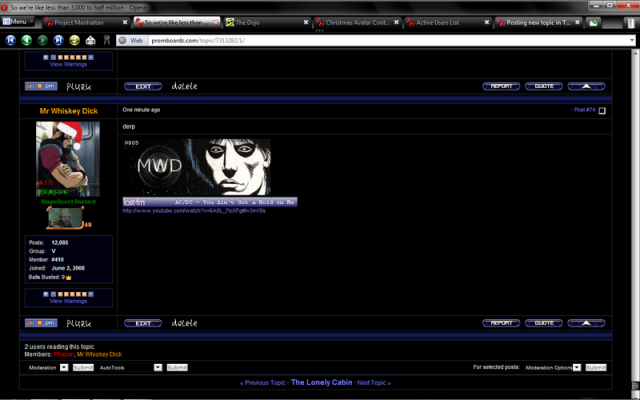Click the MWD signature banner image
640x400 pixels.
click(x=197, y=166)
